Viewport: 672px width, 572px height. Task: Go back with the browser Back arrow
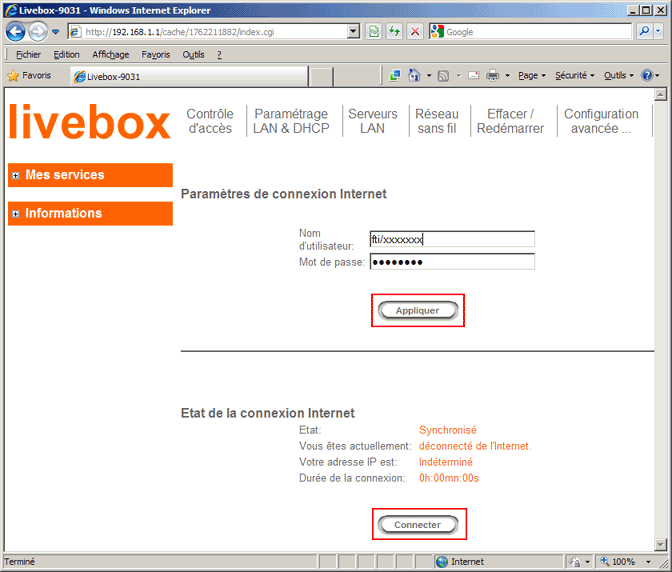click(16, 32)
